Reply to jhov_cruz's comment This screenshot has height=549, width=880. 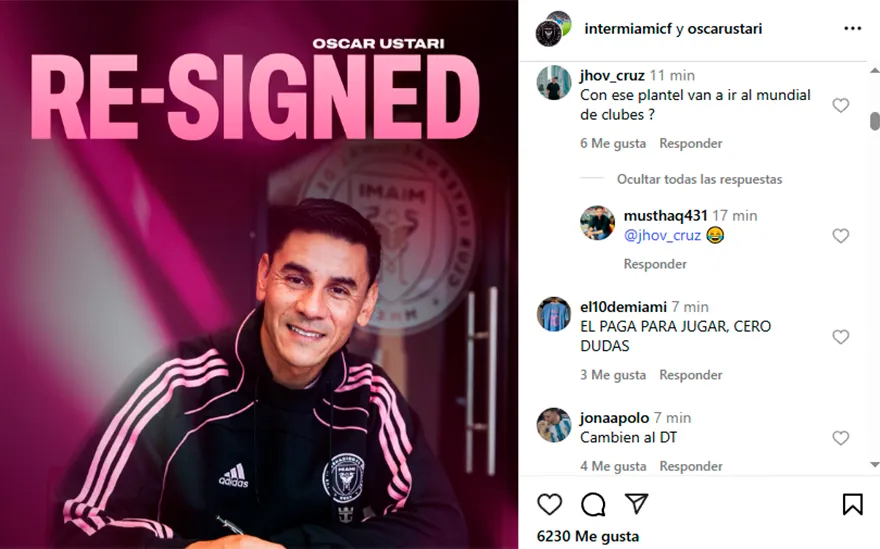coord(690,143)
